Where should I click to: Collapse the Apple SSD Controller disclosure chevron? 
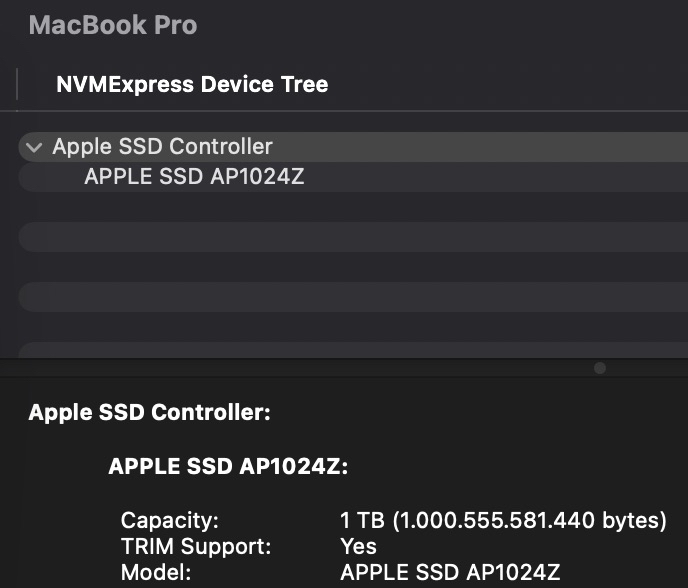pyautogui.click(x=34, y=147)
